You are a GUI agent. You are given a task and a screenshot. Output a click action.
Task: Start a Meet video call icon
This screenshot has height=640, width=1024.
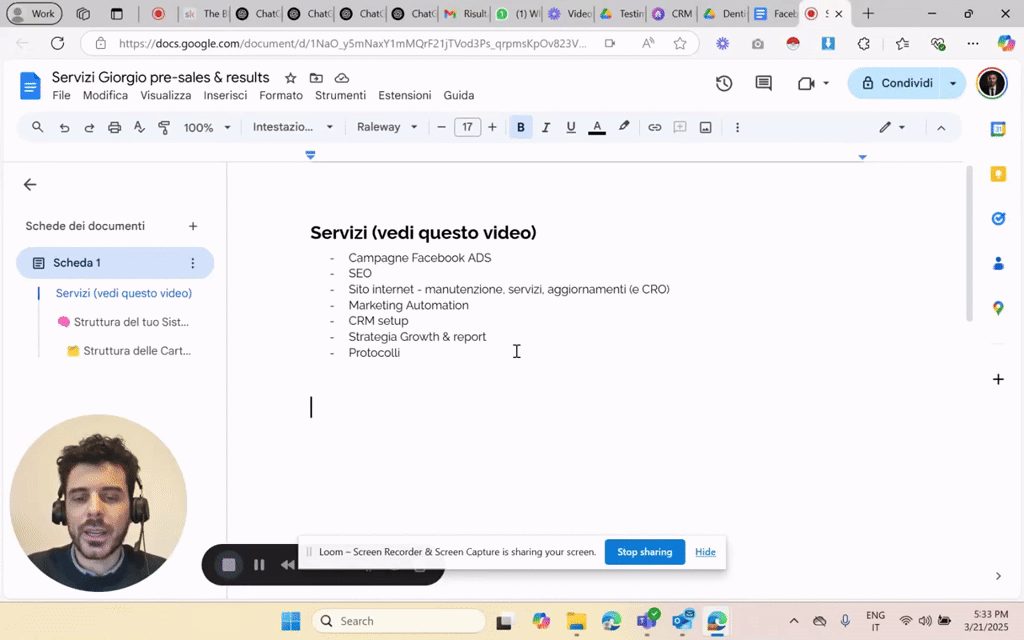tap(806, 84)
